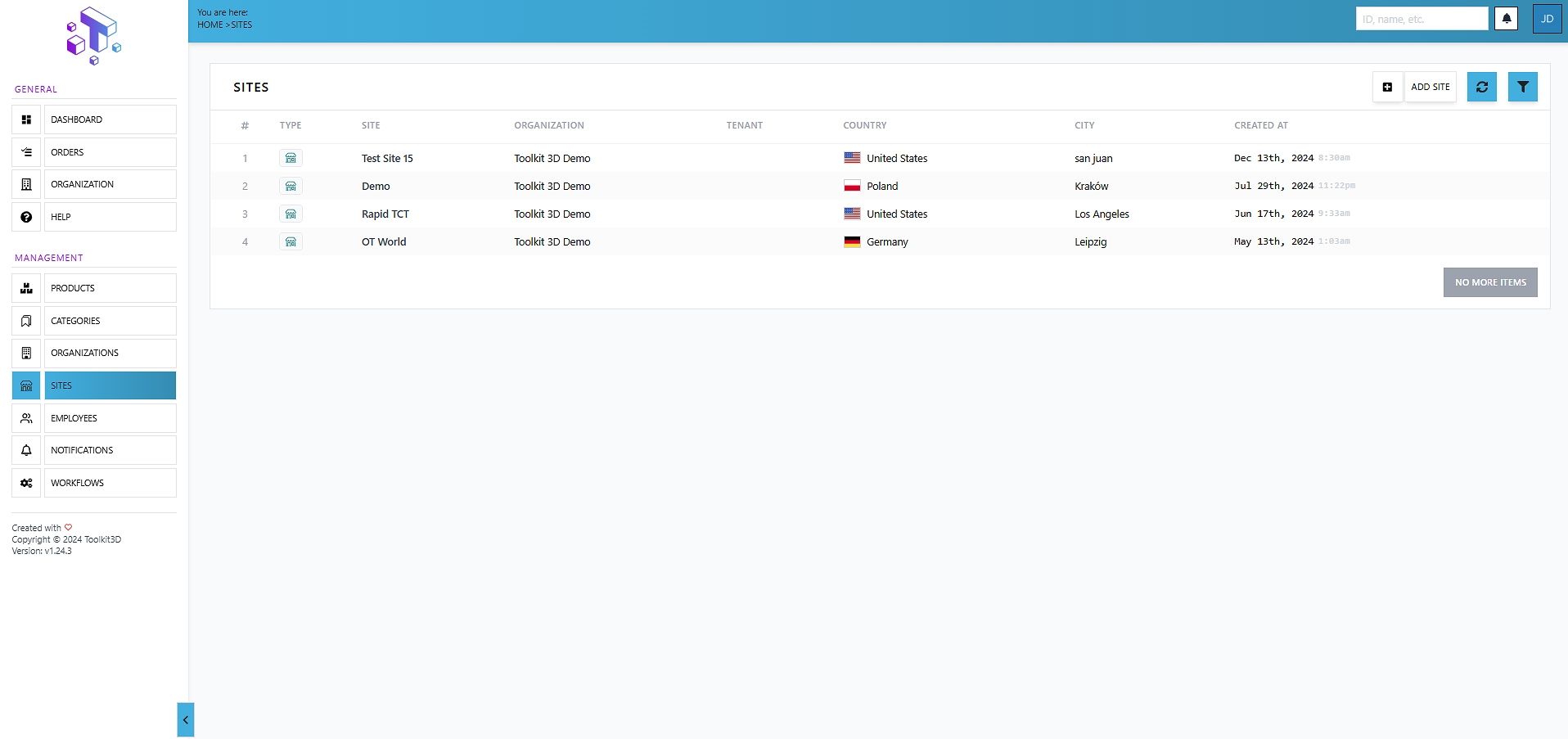Screen dimensions: 1568x739
Task: Open the Demo site name
Action: click(x=376, y=186)
